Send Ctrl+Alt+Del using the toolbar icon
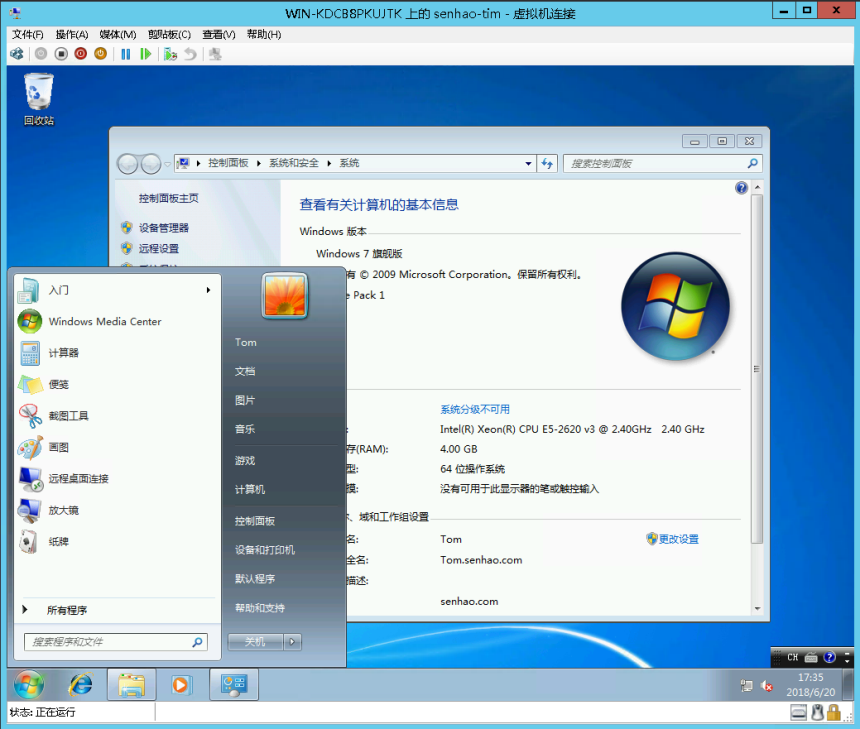860x729 pixels. click(17, 54)
